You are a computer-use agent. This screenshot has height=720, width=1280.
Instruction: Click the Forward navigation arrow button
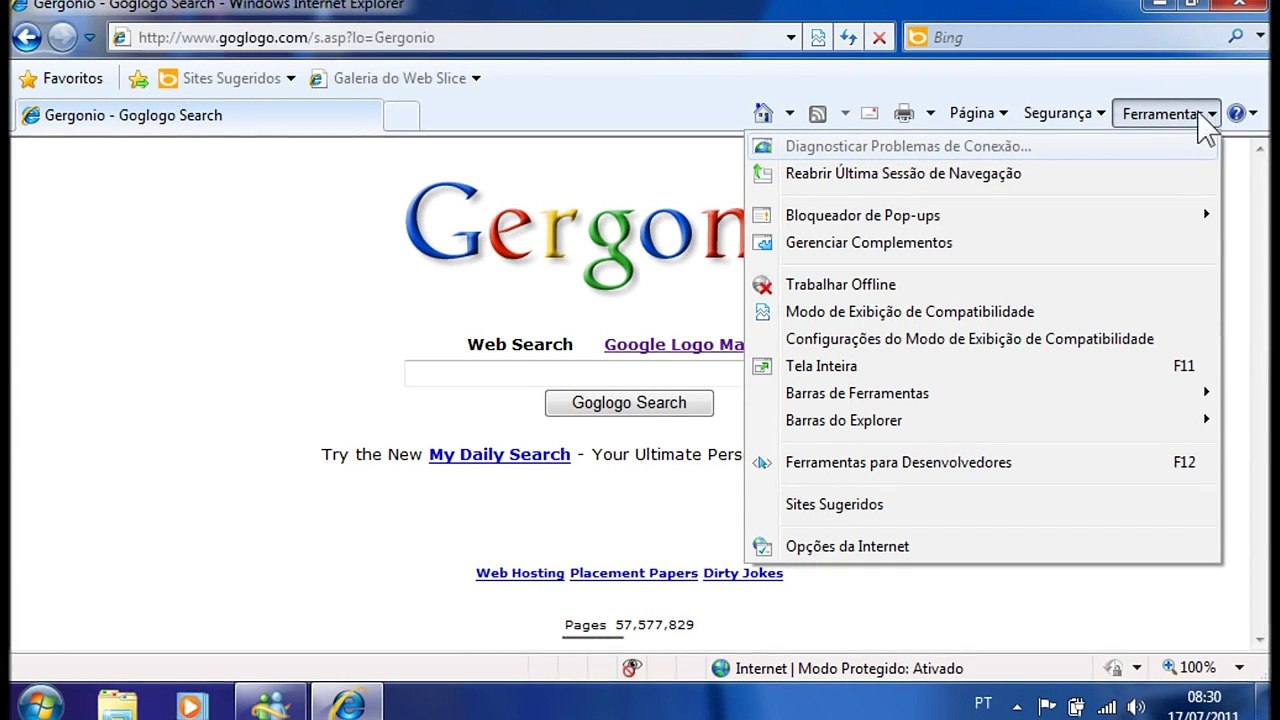click(x=62, y=38)
